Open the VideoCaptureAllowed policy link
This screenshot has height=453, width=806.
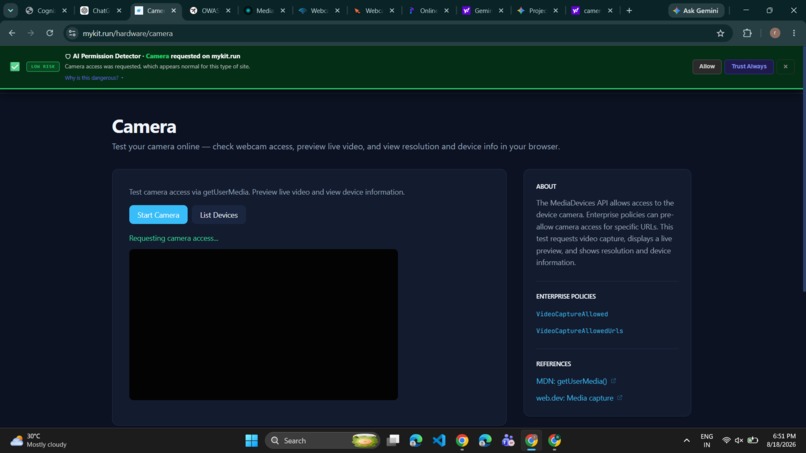click(x=572, y=314)
